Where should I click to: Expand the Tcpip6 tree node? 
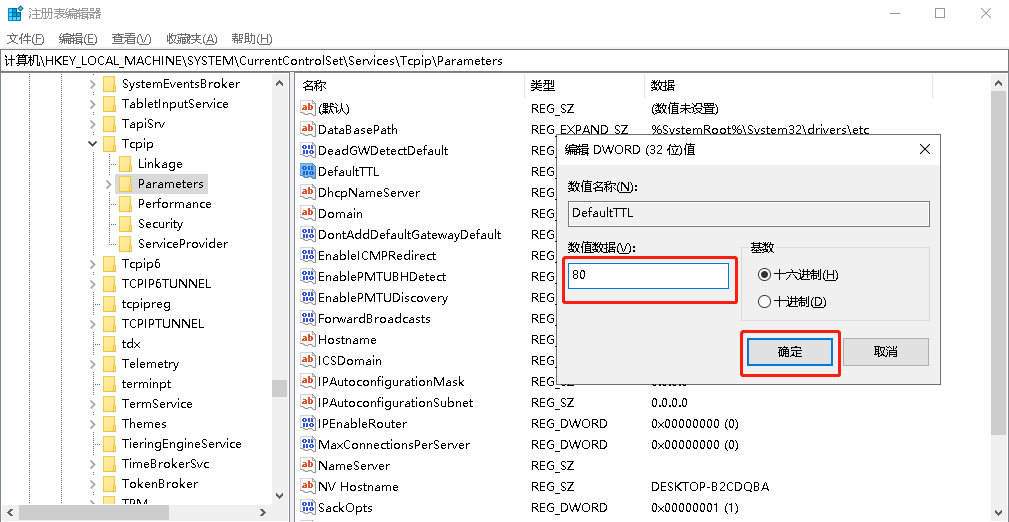coord(93,264)
